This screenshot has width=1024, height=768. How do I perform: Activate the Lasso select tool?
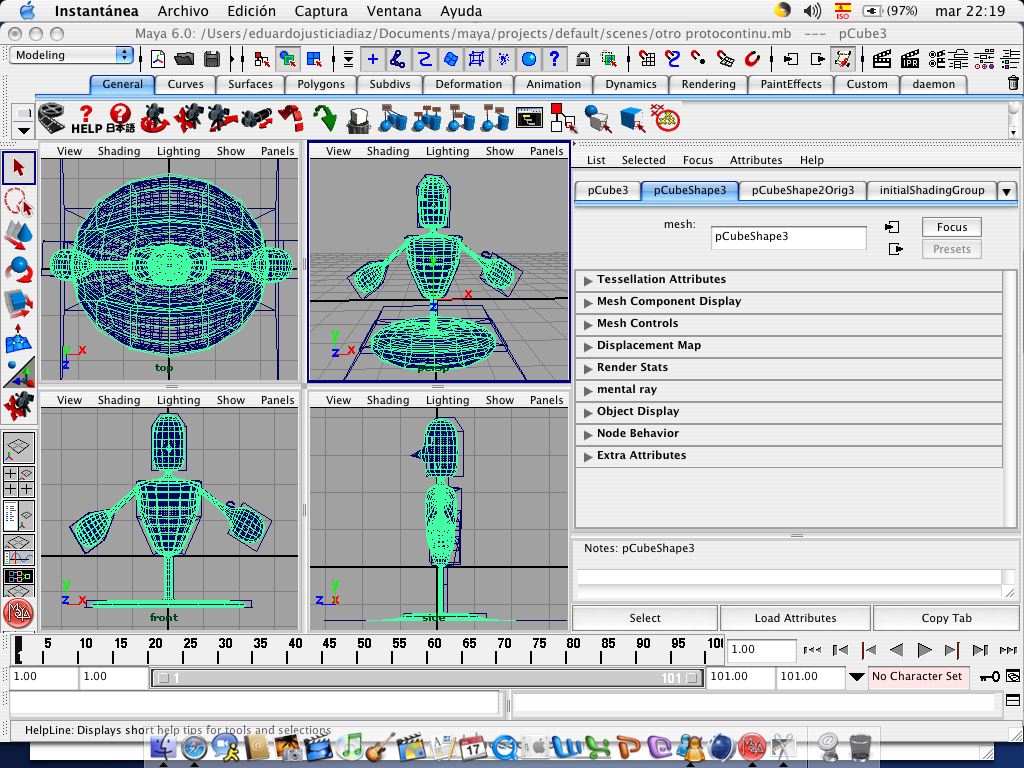(18, 201)
